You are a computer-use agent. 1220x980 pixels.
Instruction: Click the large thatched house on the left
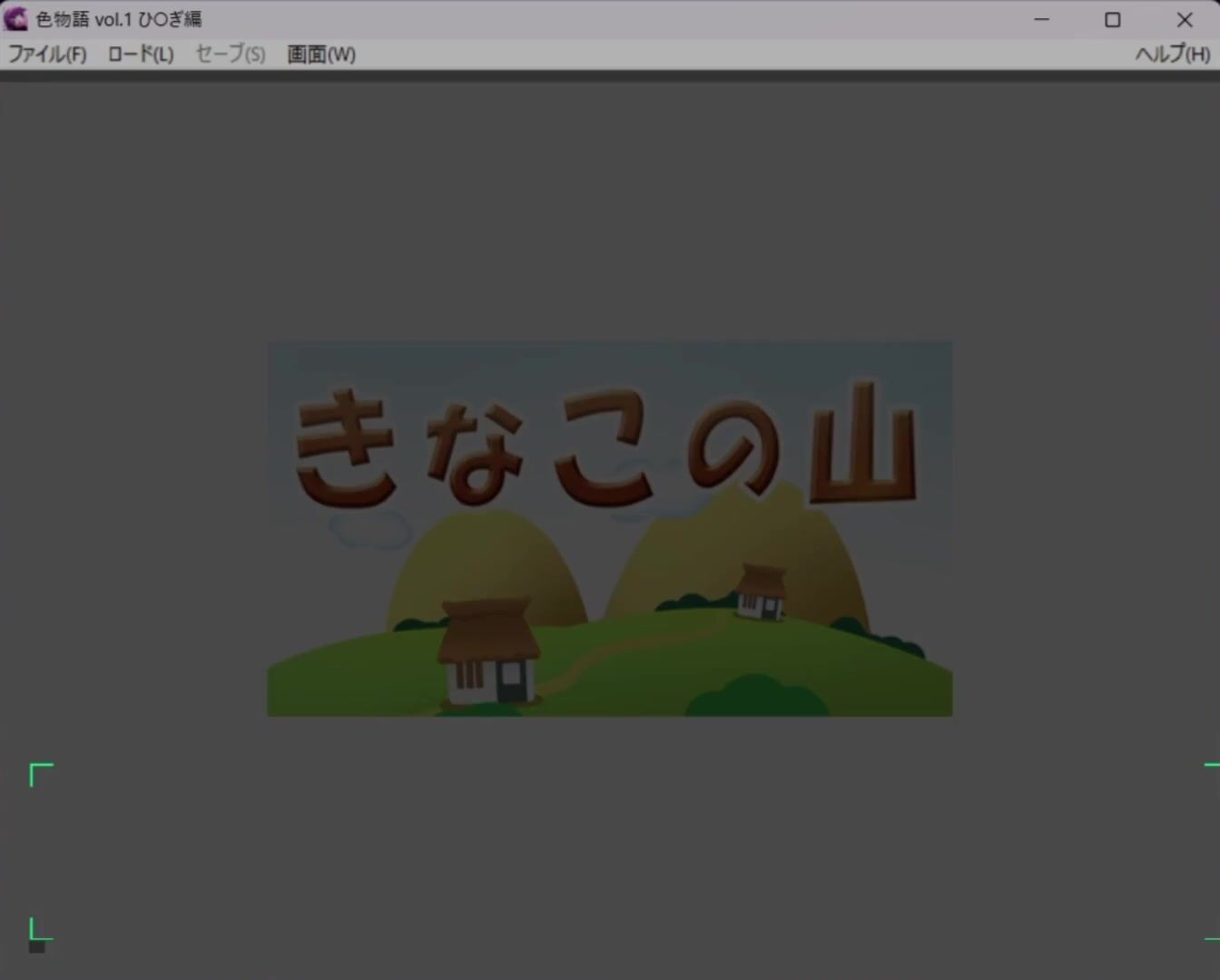click(x=488, y=652)
